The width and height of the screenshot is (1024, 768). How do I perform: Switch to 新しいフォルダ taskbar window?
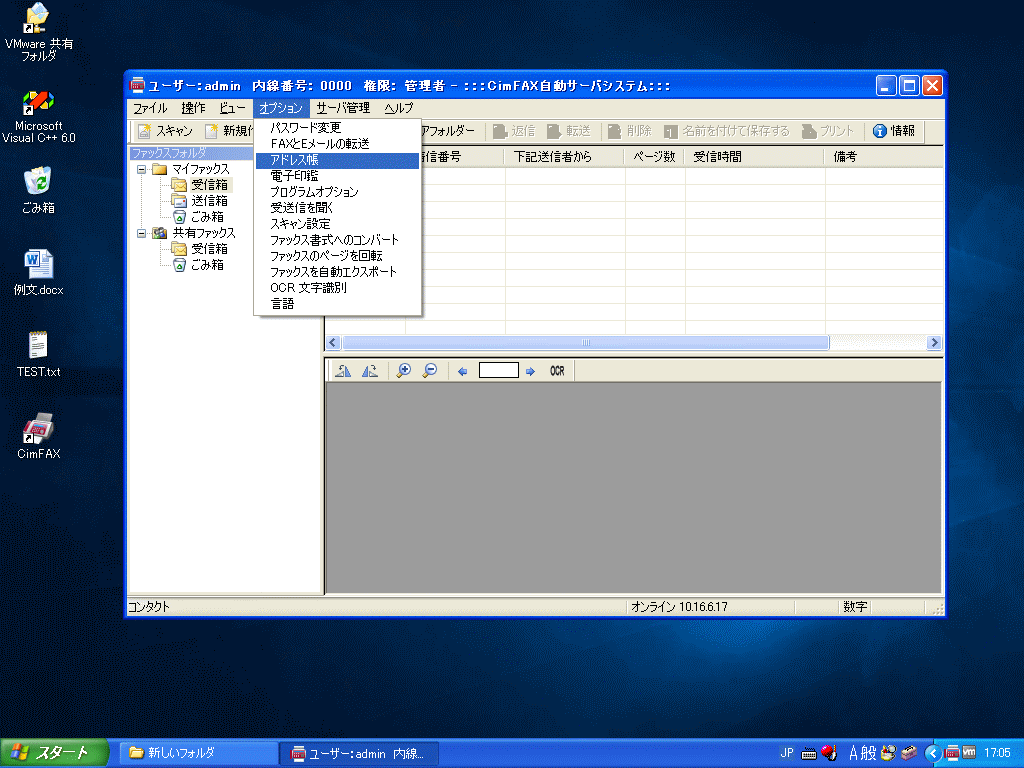click(x=199, y=753)
